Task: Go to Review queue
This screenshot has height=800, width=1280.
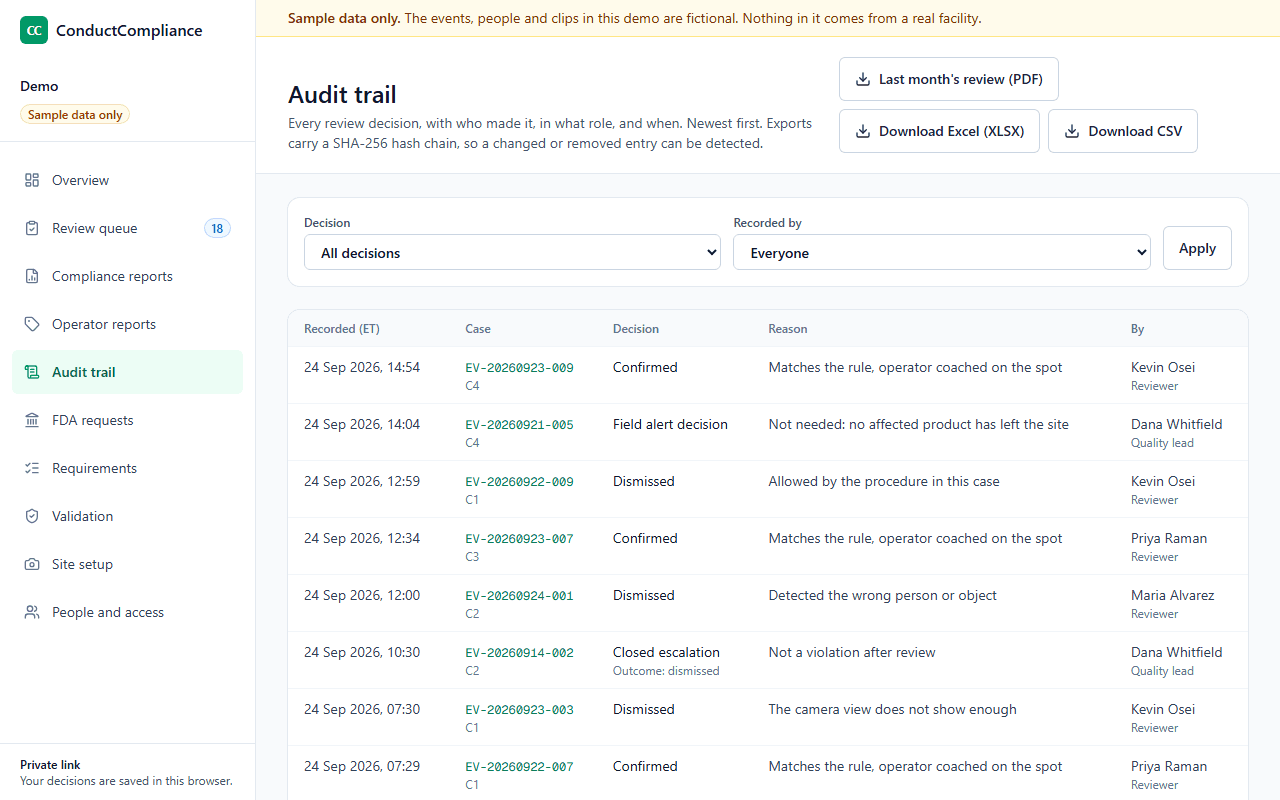Action: tap(127, 228)
